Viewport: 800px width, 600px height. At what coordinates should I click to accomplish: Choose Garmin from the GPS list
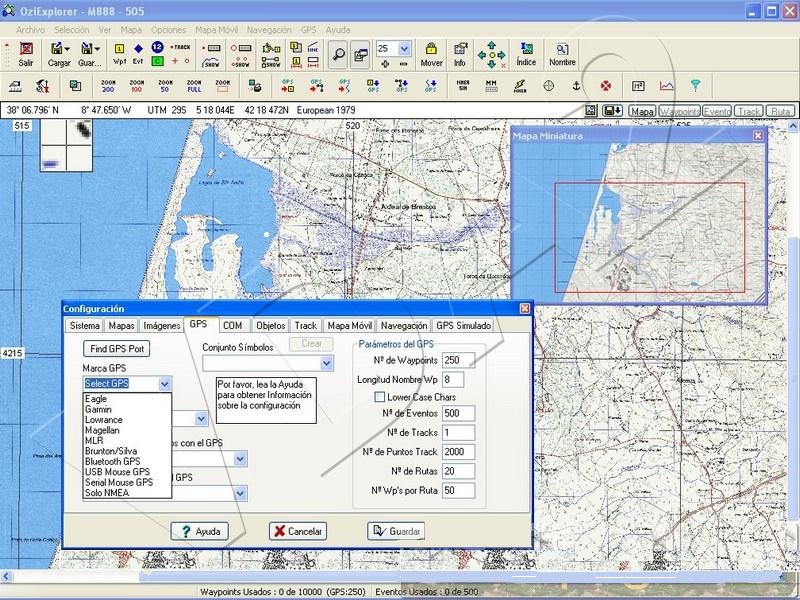coord(98,409)
